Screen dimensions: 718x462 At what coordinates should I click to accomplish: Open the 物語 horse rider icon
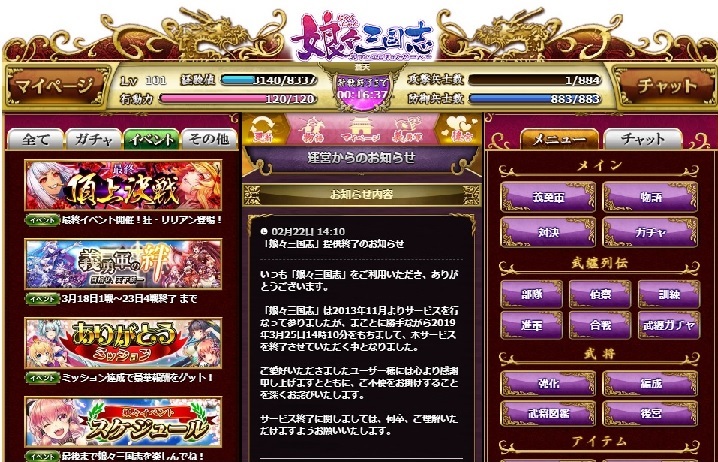point(312,130)
